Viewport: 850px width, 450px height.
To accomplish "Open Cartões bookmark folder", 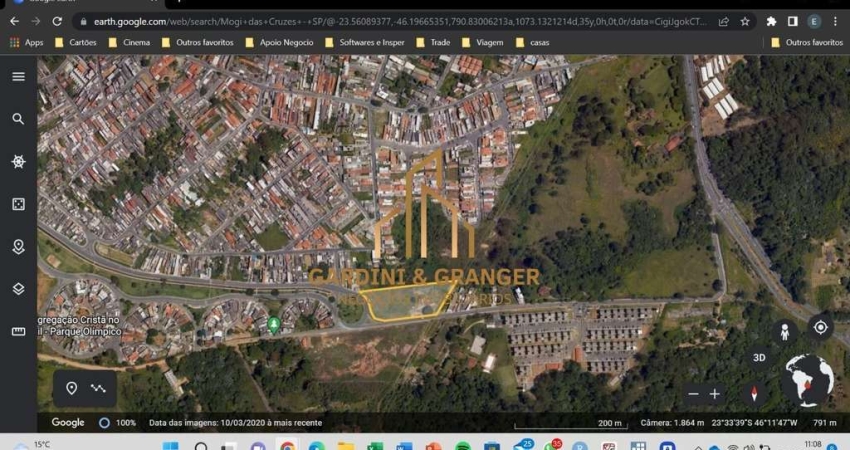I will click(76, 42).
